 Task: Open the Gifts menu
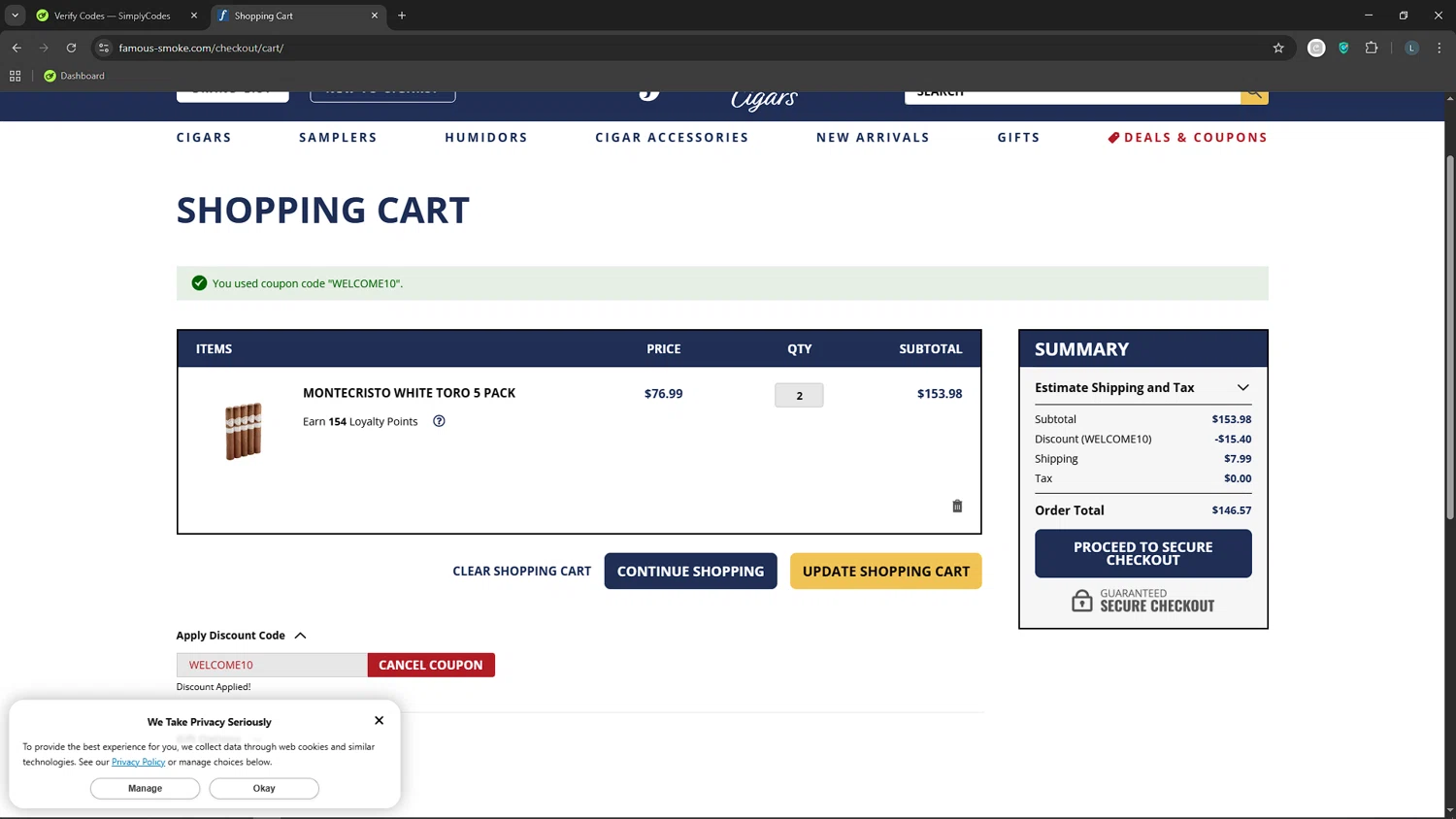[1018, 138]
